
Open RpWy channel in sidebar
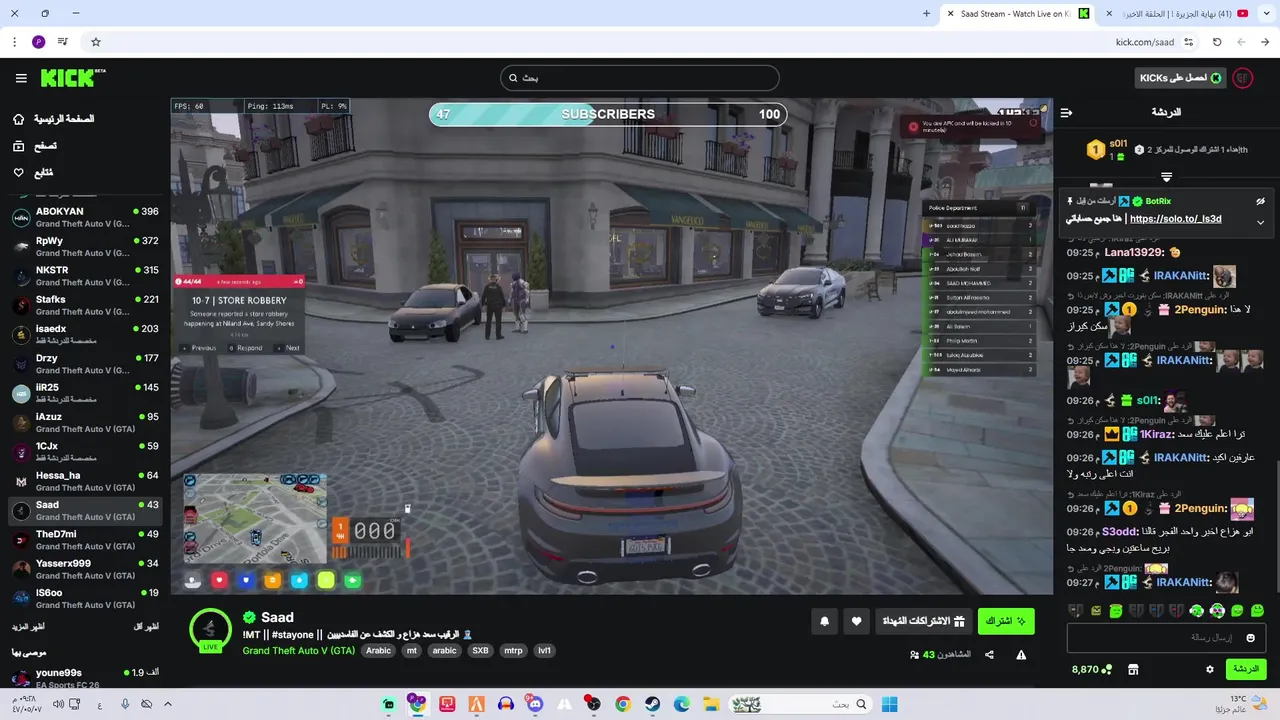[85, 246]
